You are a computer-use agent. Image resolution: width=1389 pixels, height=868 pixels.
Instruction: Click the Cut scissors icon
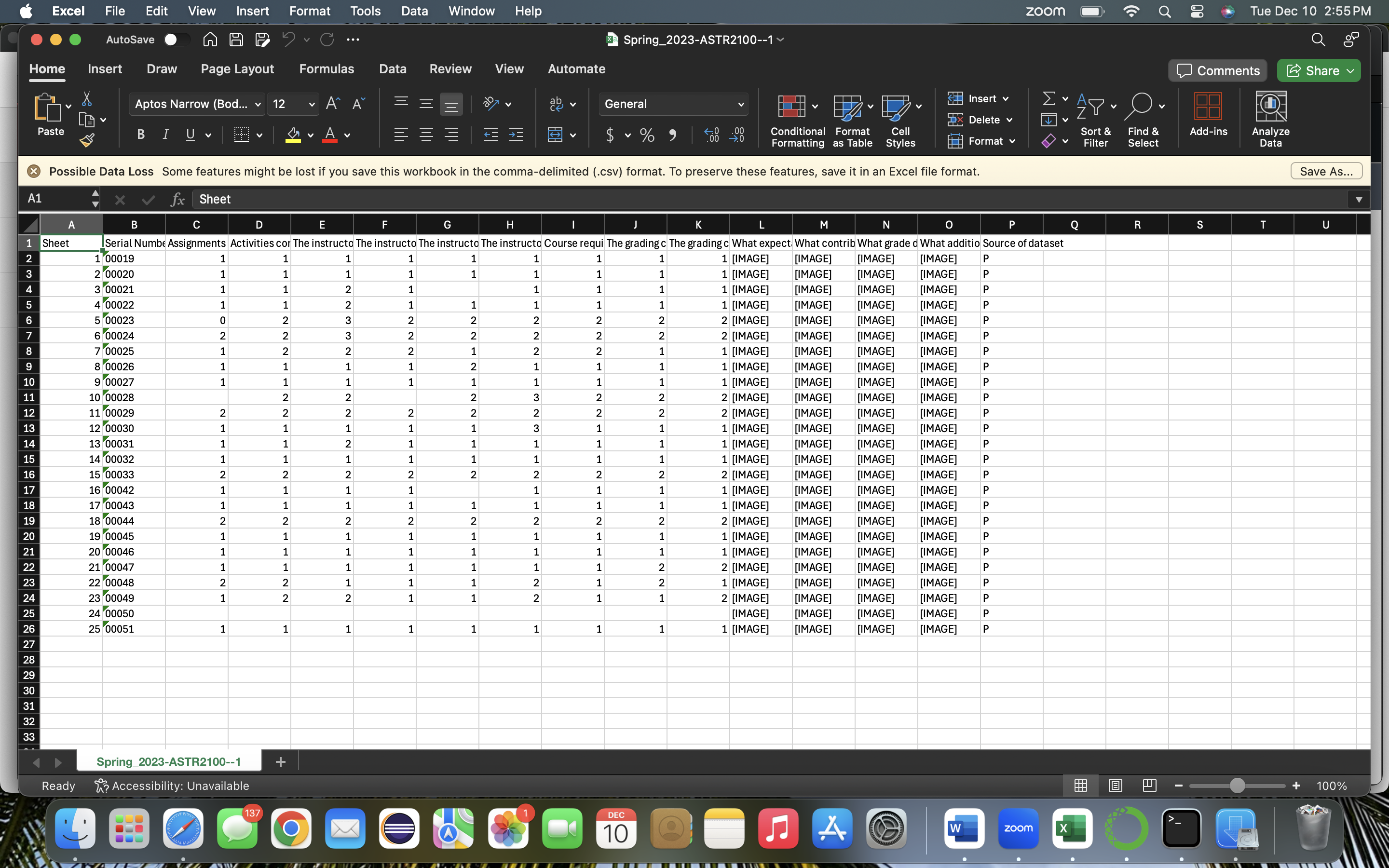pyautogui.click(x=87, y=99)
